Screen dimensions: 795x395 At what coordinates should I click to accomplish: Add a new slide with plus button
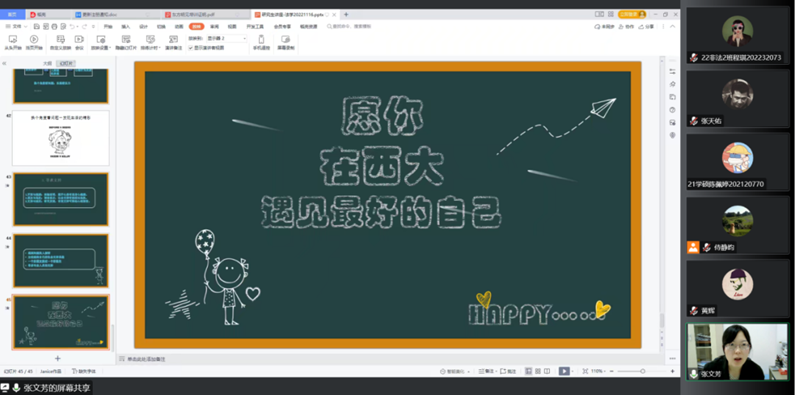58,358
